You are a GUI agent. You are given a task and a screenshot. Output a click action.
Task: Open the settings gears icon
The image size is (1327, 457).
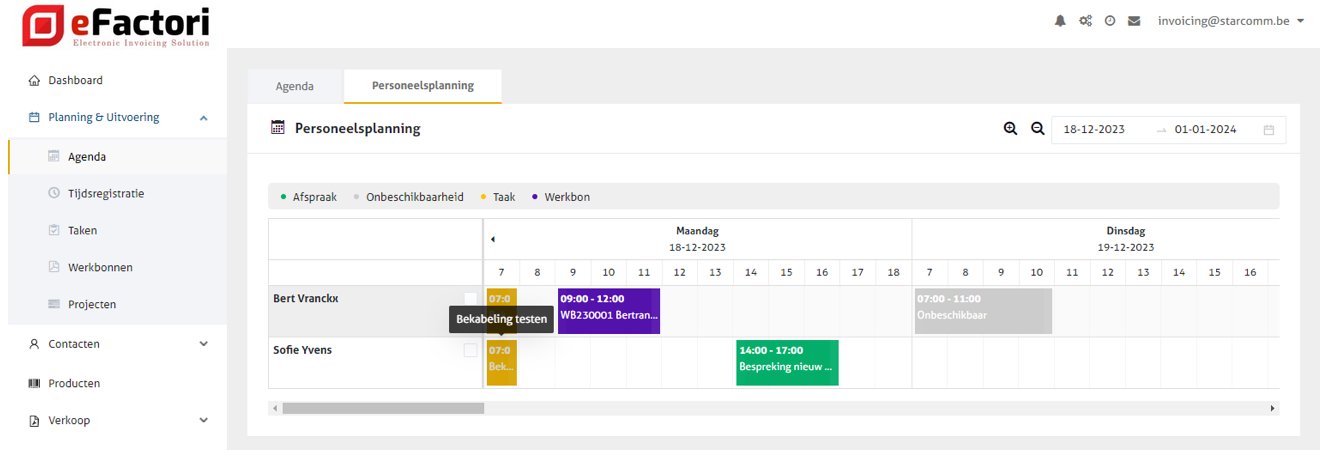(1085, 21)
